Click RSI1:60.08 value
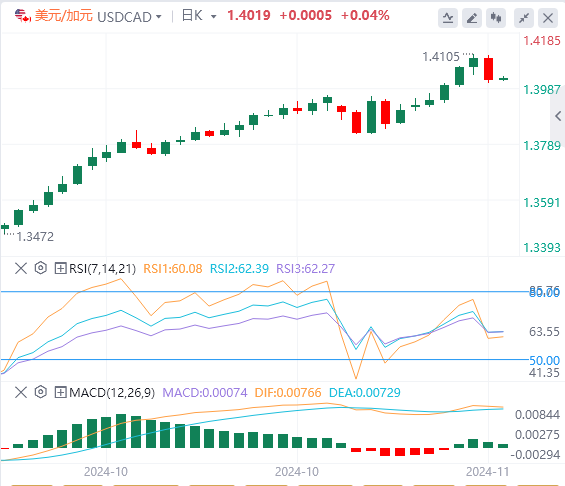 [x=173, y=269]
